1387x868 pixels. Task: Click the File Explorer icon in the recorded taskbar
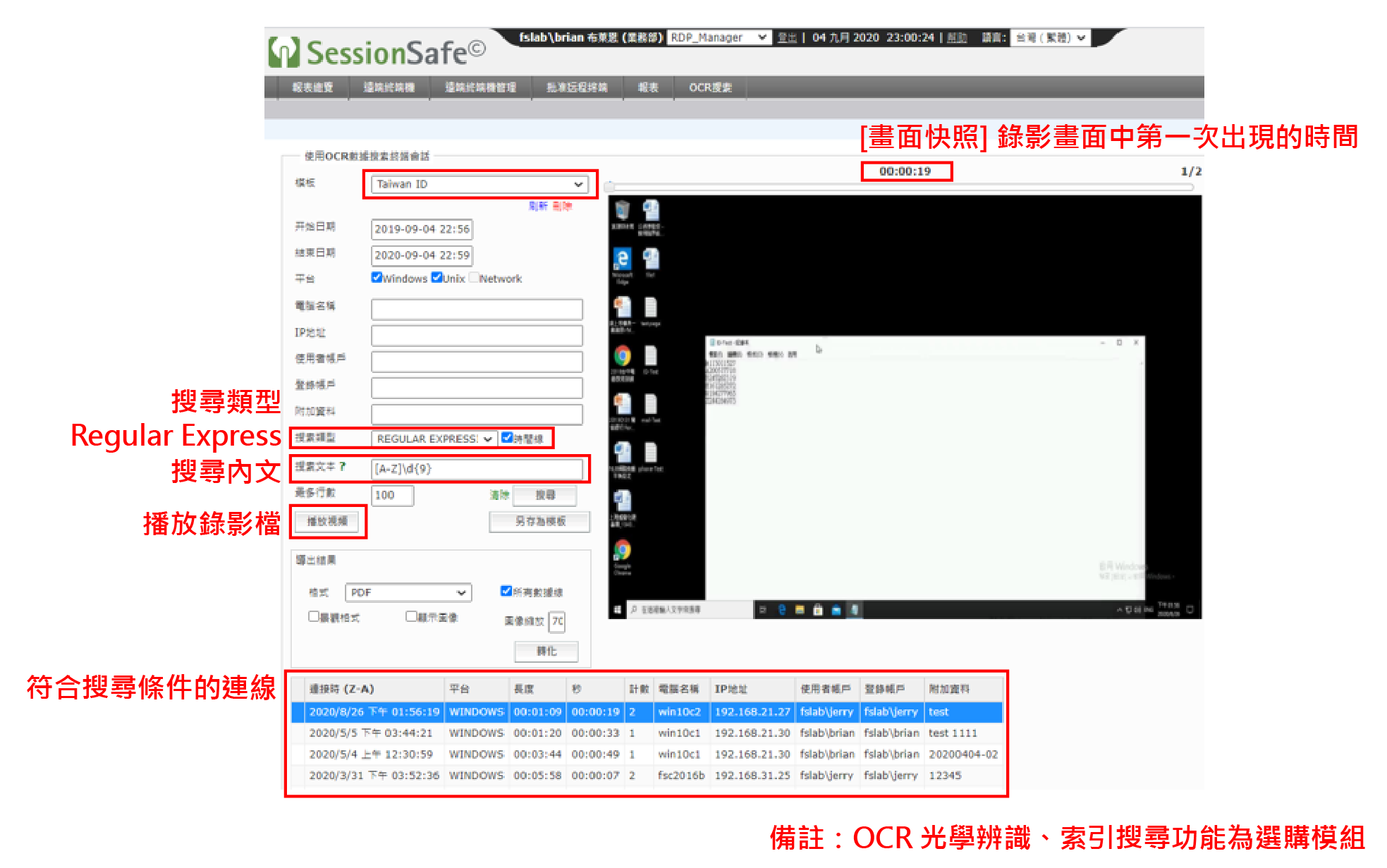coord(800,610)
